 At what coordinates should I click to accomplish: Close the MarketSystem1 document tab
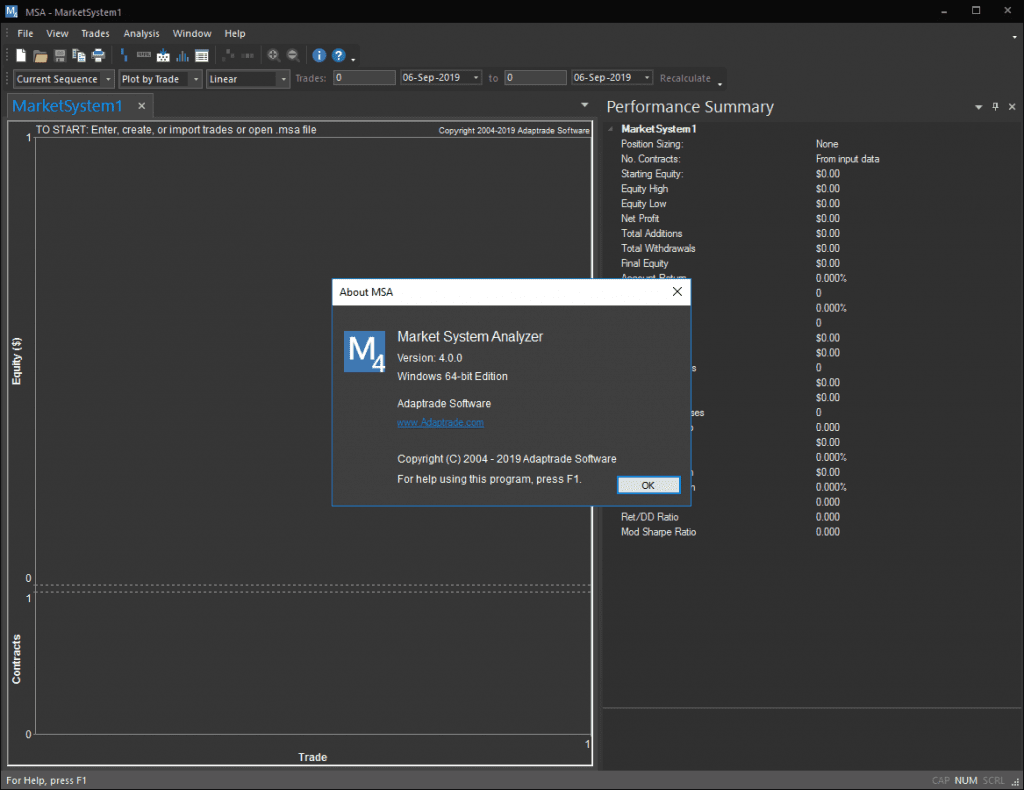tap(142, 106)
